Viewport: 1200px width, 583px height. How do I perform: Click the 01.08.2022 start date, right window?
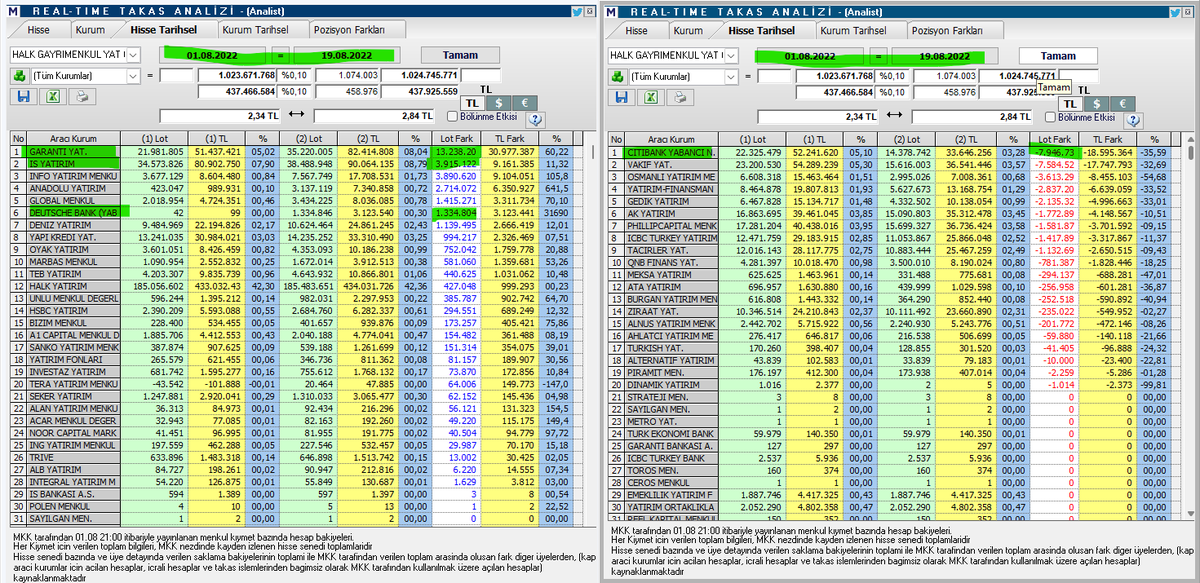point(808,55)
